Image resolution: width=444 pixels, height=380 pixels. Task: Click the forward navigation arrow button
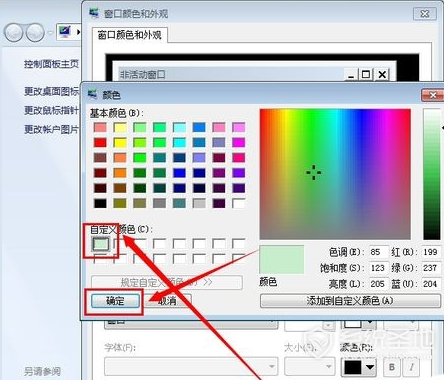pos(35,32)
